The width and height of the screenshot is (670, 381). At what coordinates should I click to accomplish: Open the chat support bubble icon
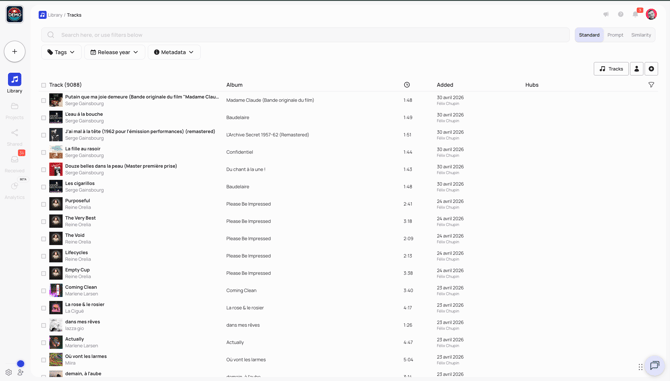[654, 366]
